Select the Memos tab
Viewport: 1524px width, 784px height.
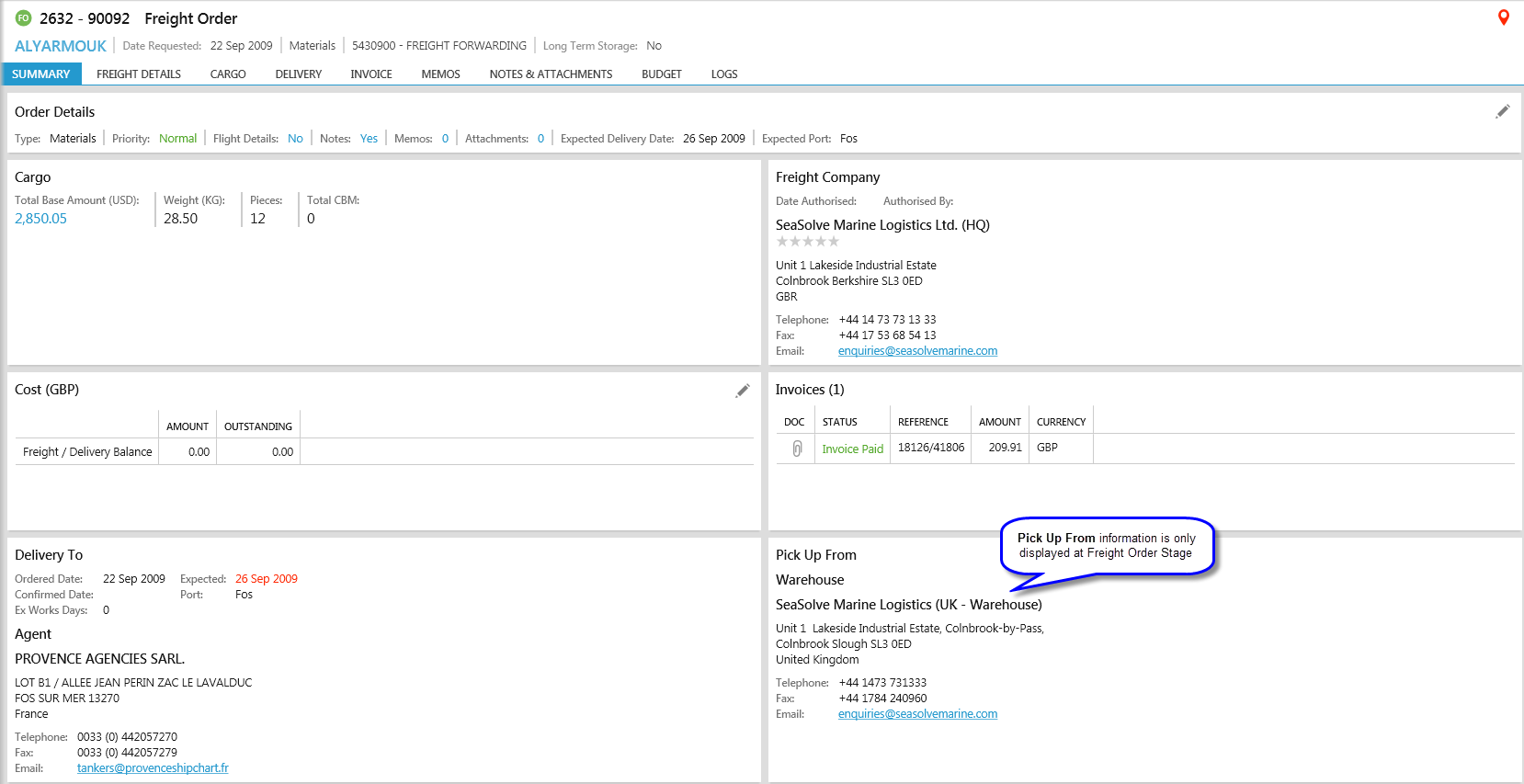point(440,74)
